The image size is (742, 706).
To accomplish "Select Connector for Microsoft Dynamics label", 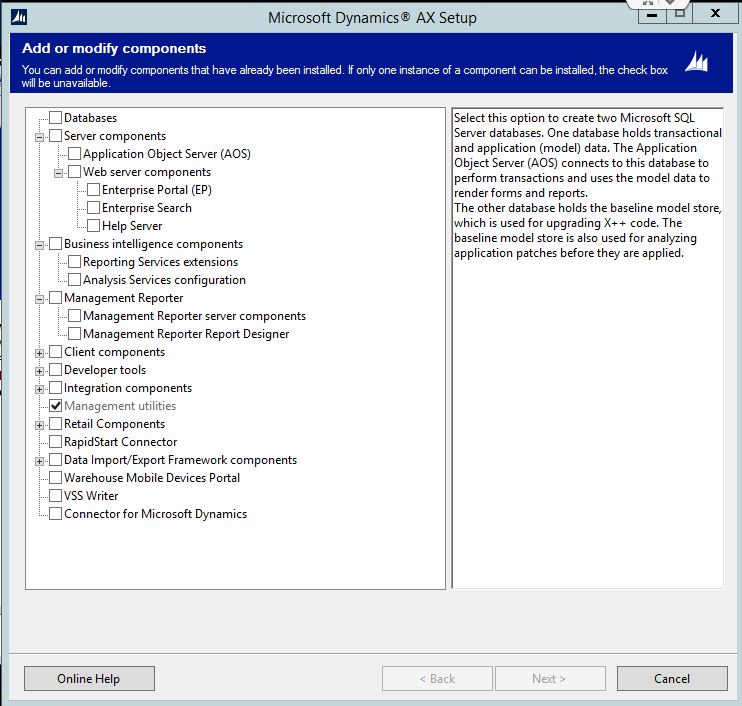I will tap(155, 514).
